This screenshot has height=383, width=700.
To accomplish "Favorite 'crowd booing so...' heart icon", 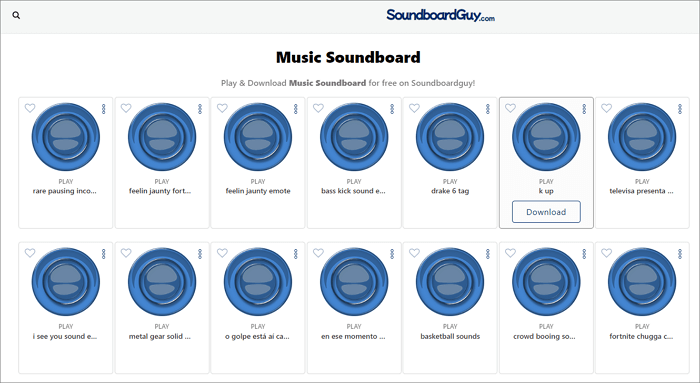I will 510,253.
